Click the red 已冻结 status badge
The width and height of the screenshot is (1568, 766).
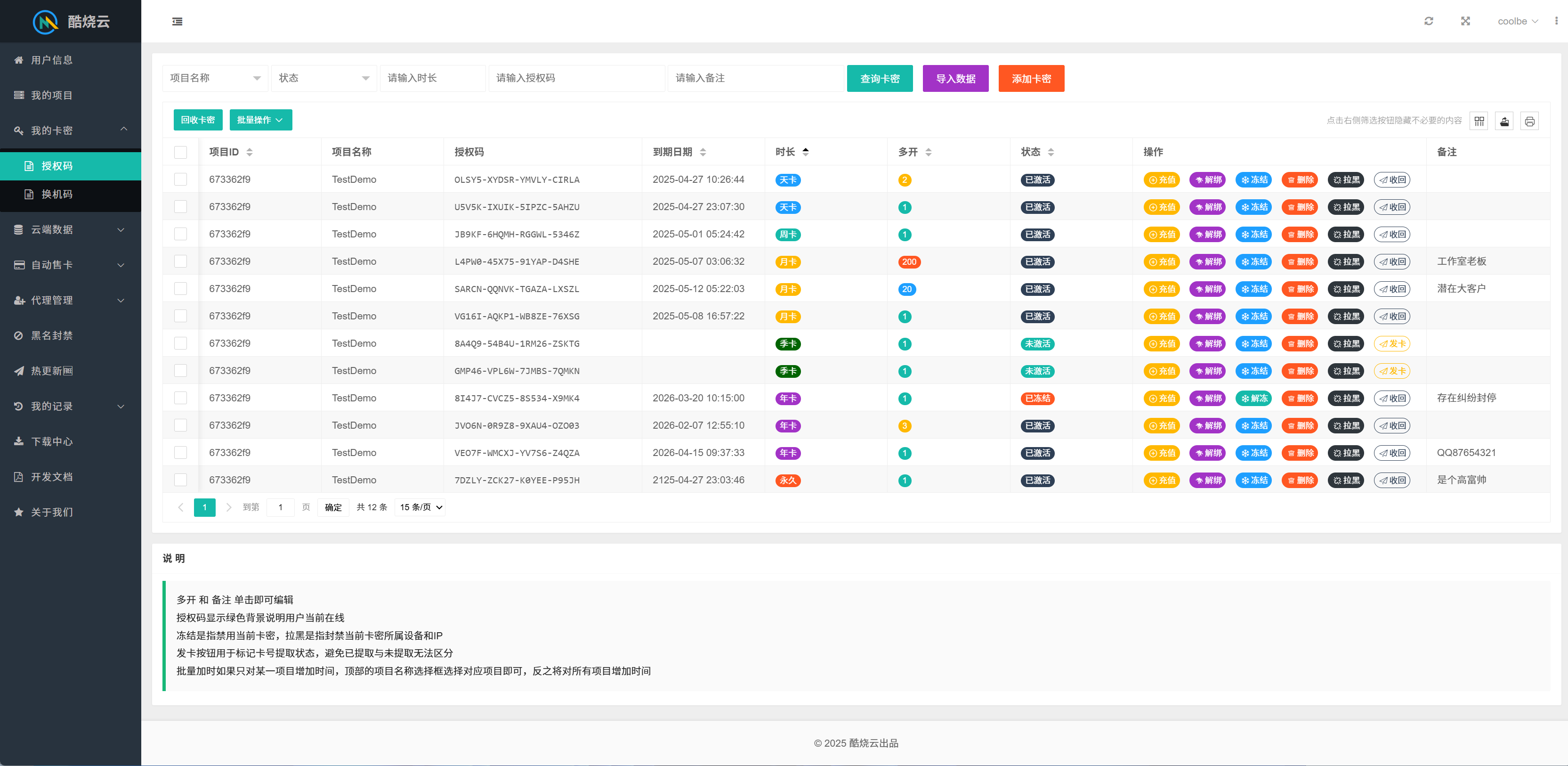click(1037, 398)
